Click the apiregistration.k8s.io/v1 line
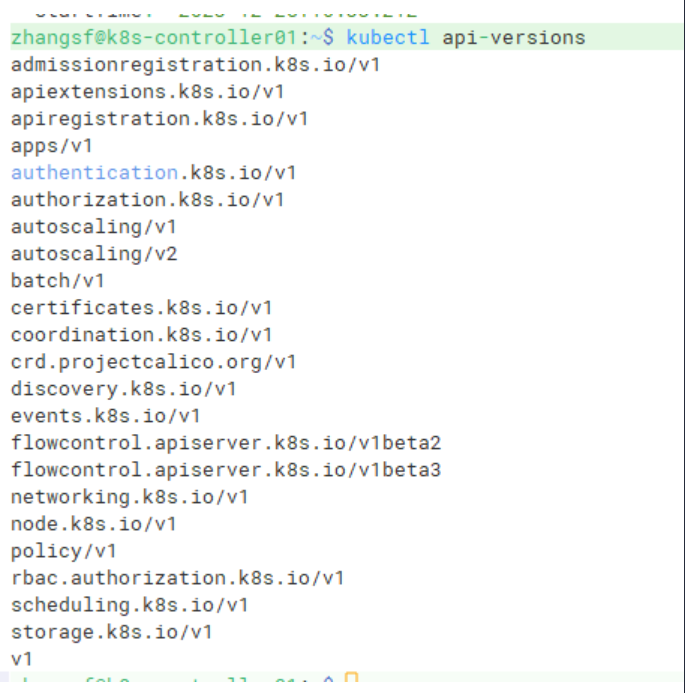Screen dimensions: 685x693 tap(159, 119)
